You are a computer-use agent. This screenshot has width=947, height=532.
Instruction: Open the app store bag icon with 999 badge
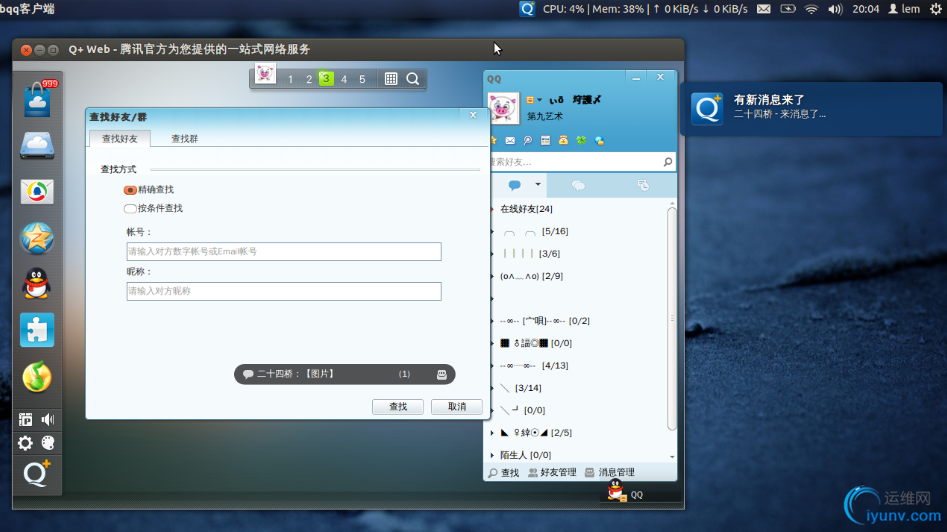37,100
